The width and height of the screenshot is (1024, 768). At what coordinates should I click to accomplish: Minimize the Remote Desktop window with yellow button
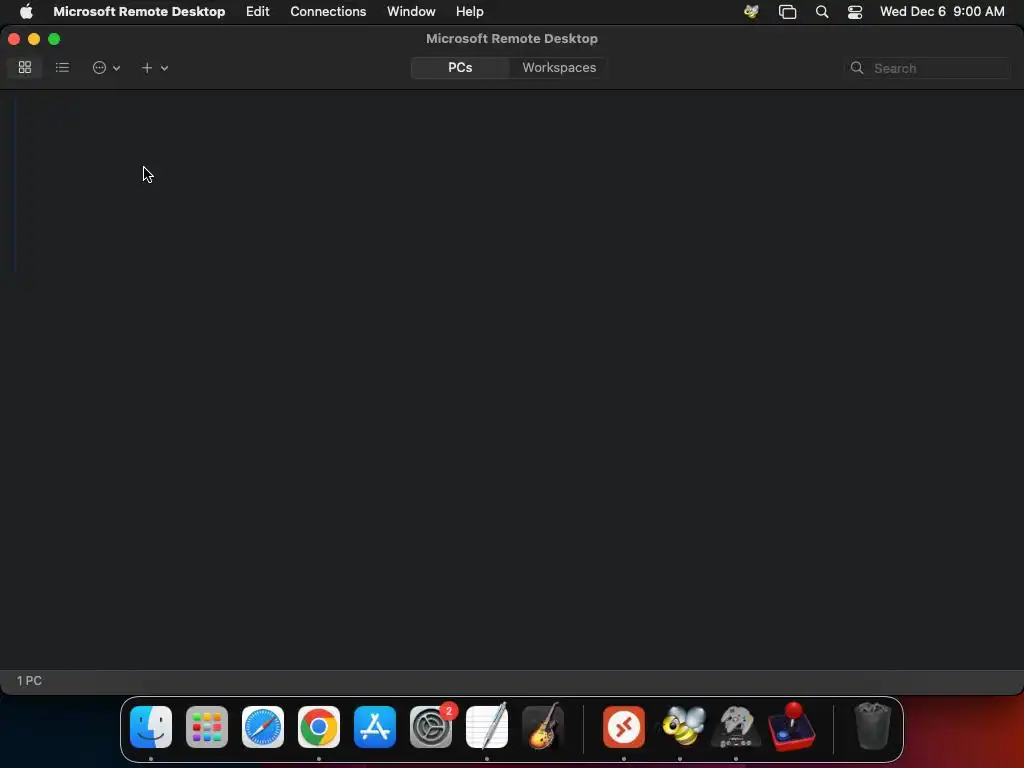point(34,39)
